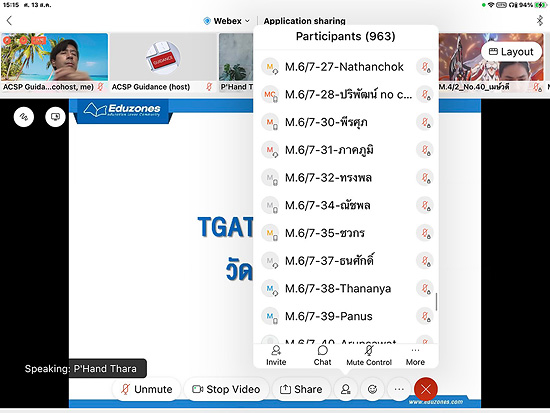Click the Share button

[301, 389]
